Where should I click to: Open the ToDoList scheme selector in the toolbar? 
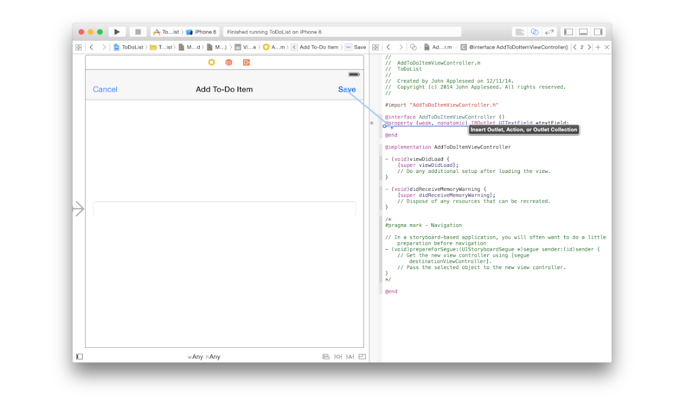[x=167, y=32]
